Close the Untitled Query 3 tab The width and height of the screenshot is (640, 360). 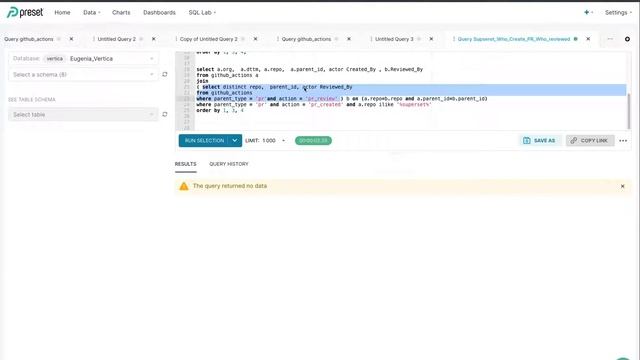[x=431, y=39]
